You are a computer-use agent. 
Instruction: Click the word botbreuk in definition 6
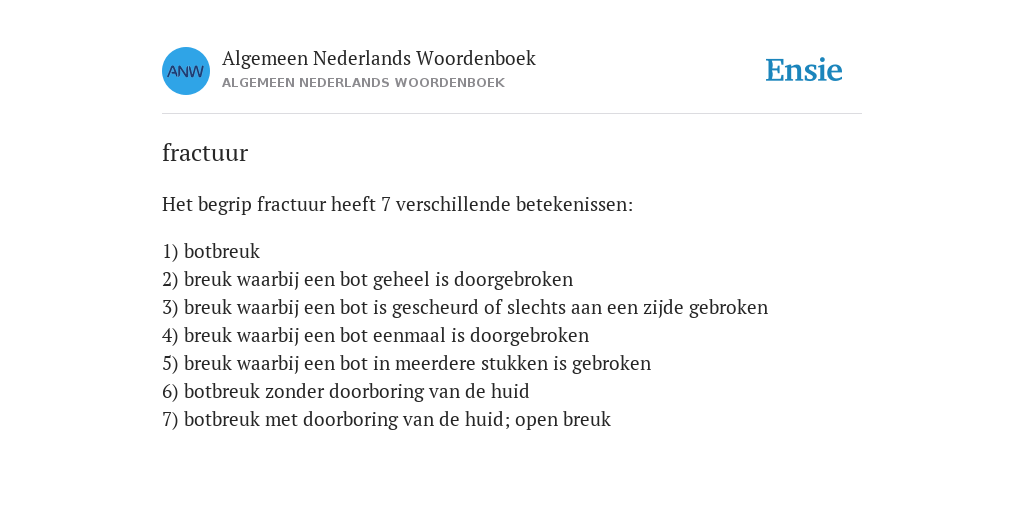click(222, 392)
